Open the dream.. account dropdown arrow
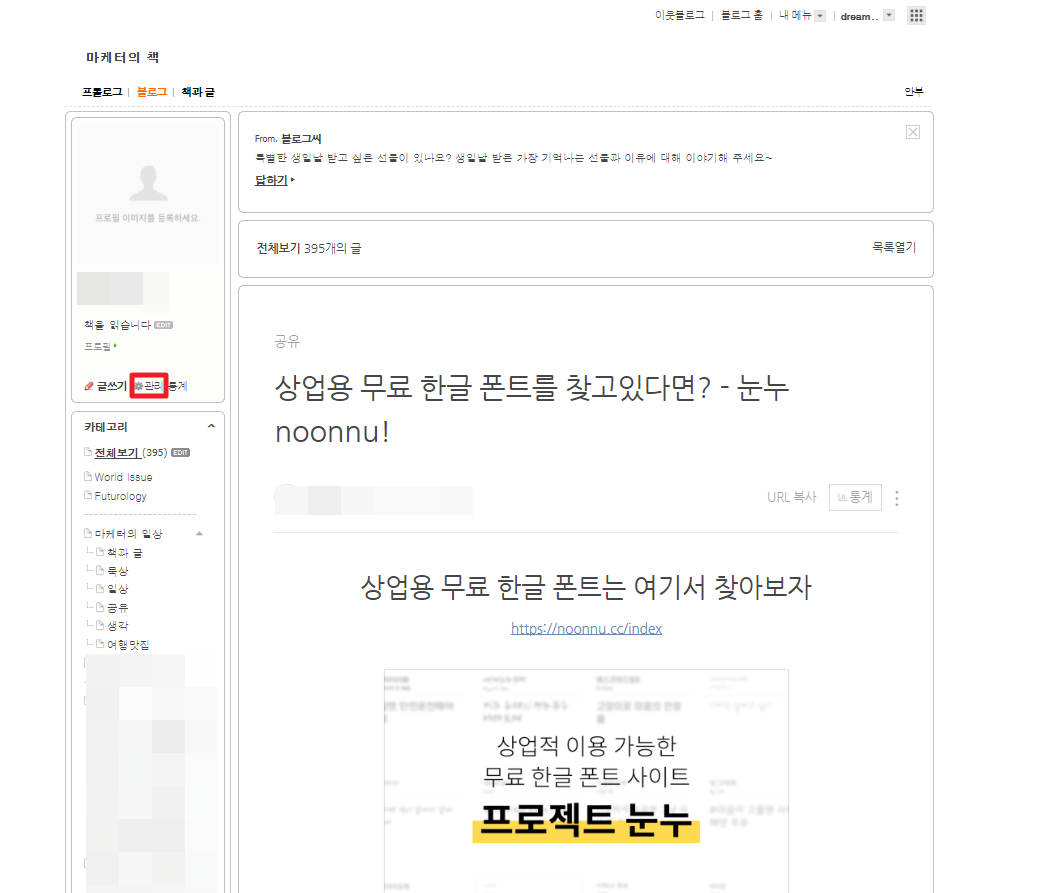 coord(889,16)
